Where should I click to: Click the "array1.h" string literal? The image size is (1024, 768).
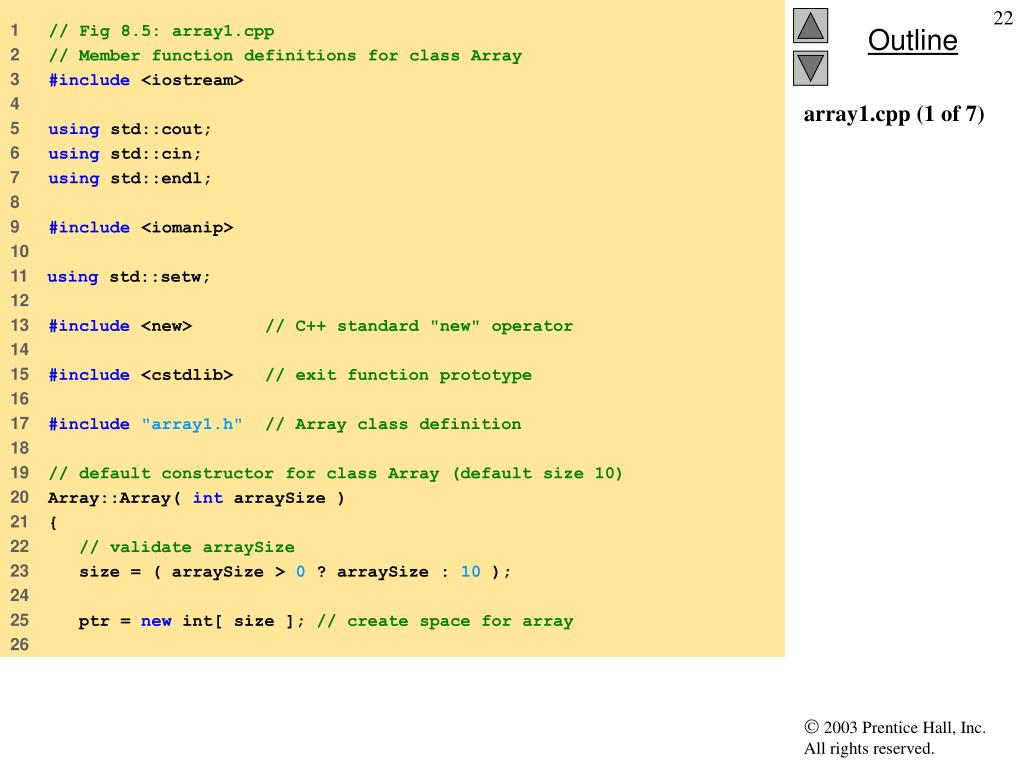pos(191,424)
